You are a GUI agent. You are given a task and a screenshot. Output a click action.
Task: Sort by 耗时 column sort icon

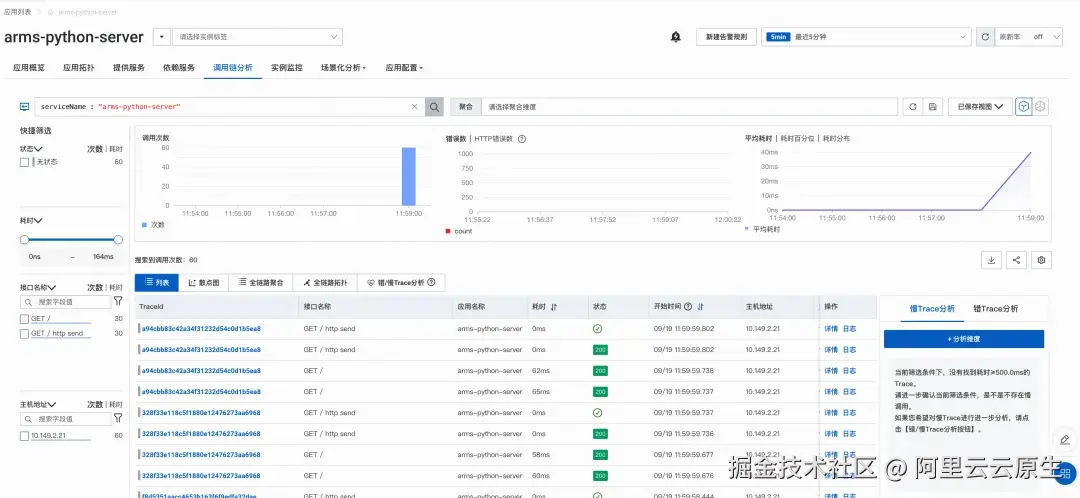pos(554,307)
